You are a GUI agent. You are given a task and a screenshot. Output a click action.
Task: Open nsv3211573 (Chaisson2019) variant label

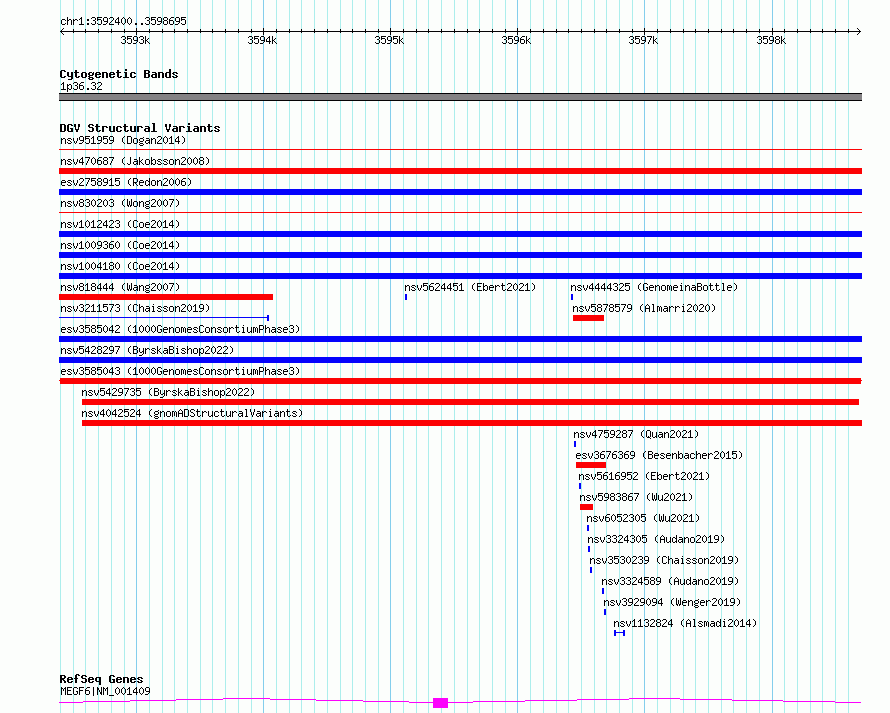(135, 308)
